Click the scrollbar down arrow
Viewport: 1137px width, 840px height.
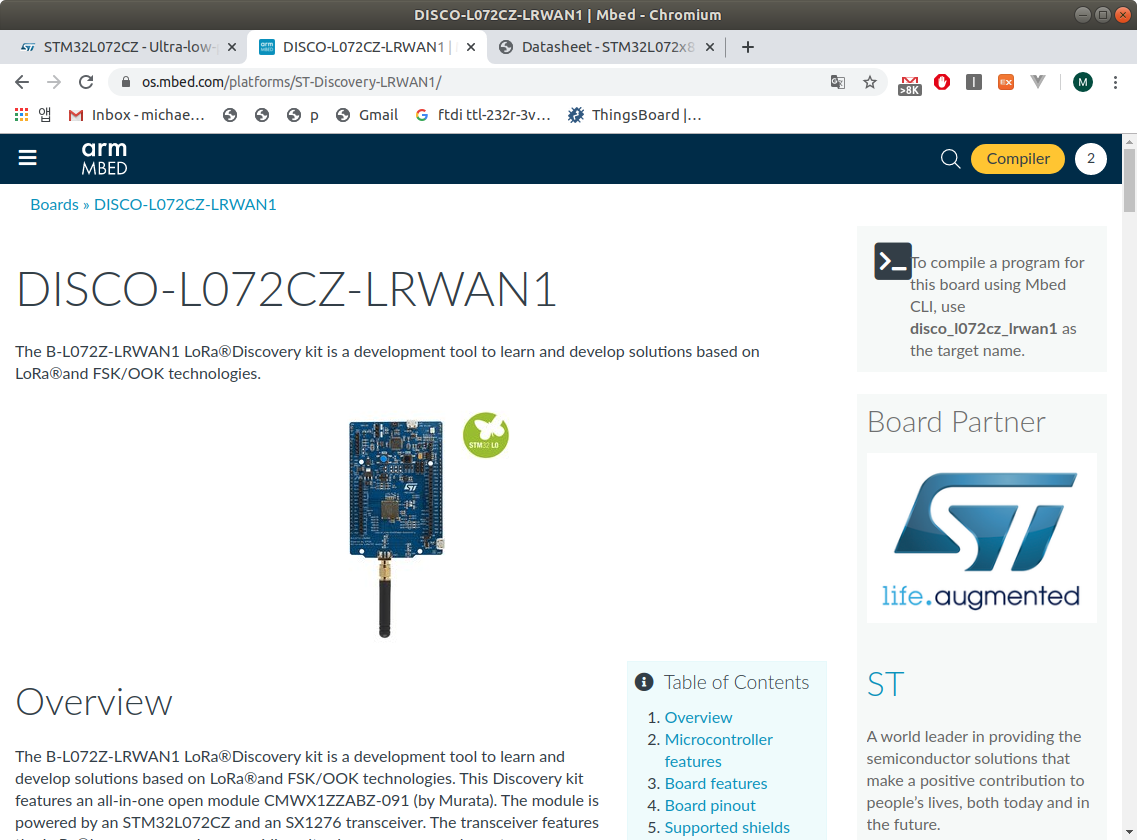coord(1129,833)
